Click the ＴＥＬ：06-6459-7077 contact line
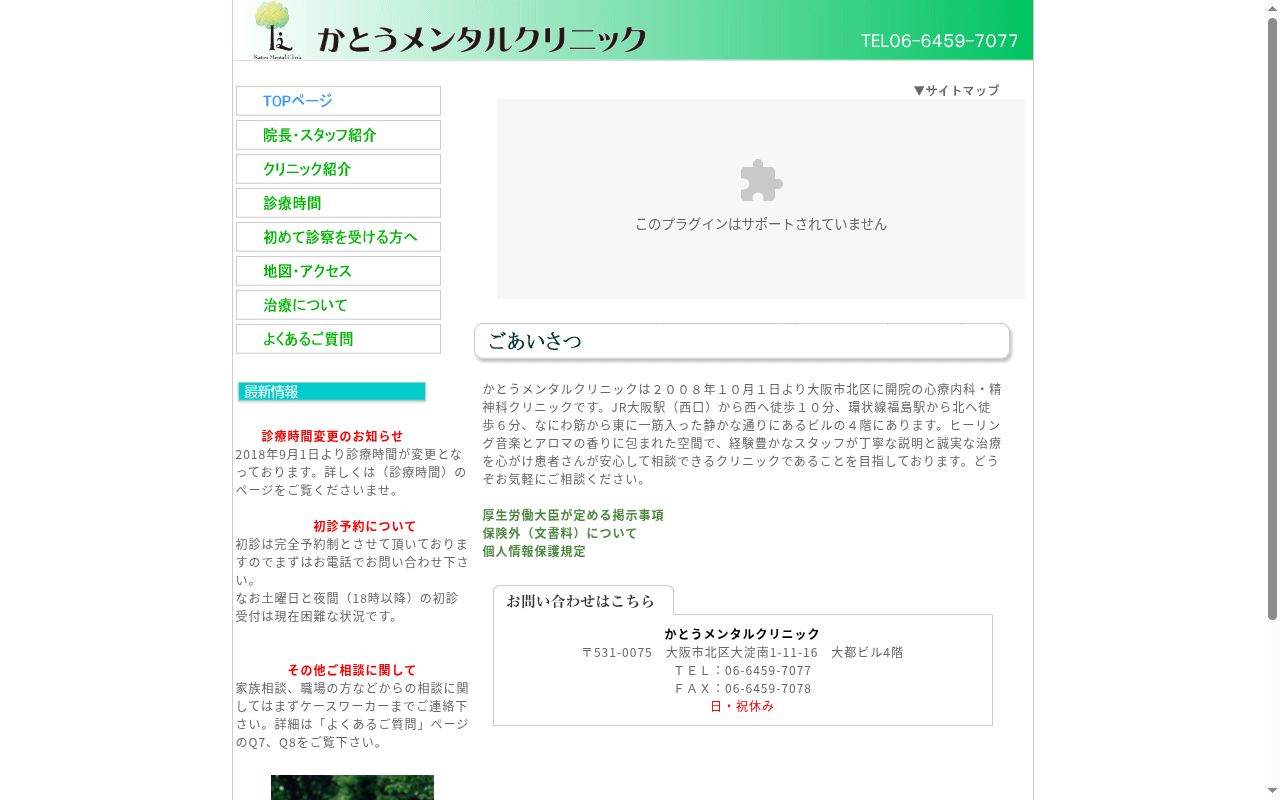 click(x=742, y=670)
